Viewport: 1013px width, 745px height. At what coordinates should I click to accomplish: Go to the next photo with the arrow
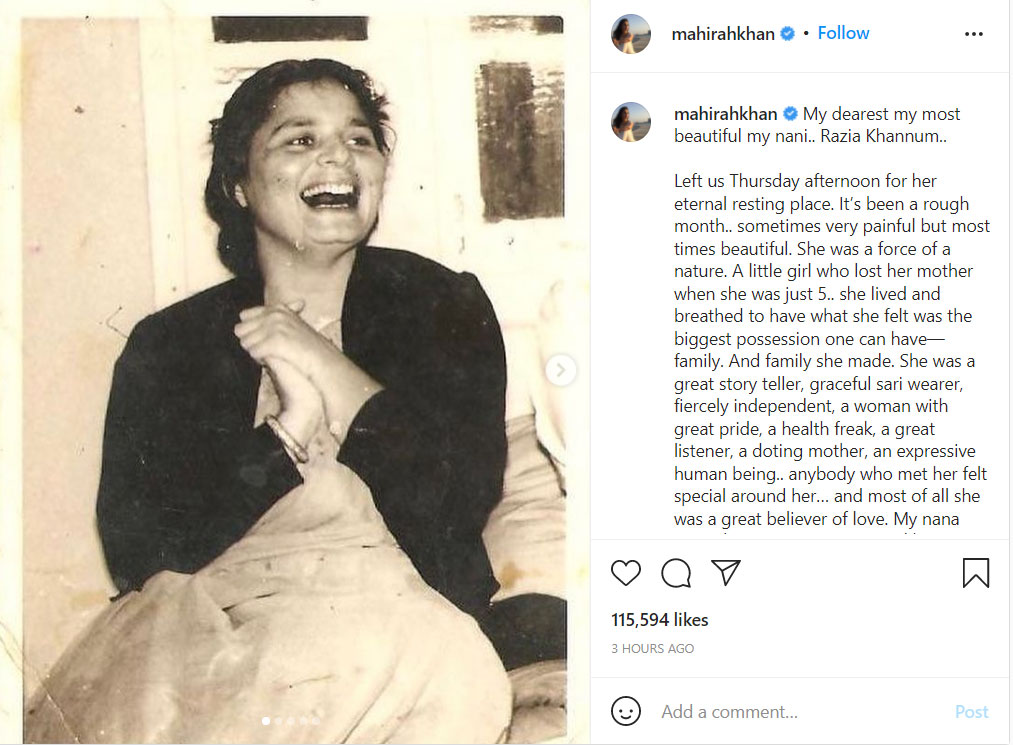pos(561,370)
